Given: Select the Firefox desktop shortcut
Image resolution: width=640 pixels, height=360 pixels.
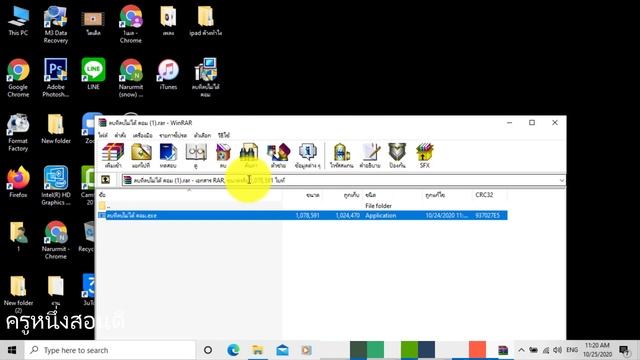Looking at the screenshot, I should (x=18, y=182).
